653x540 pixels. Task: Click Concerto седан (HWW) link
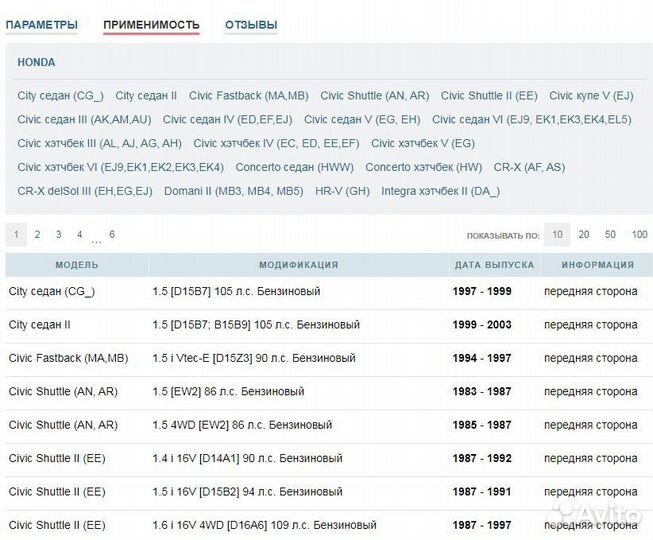tap(294, 167)
